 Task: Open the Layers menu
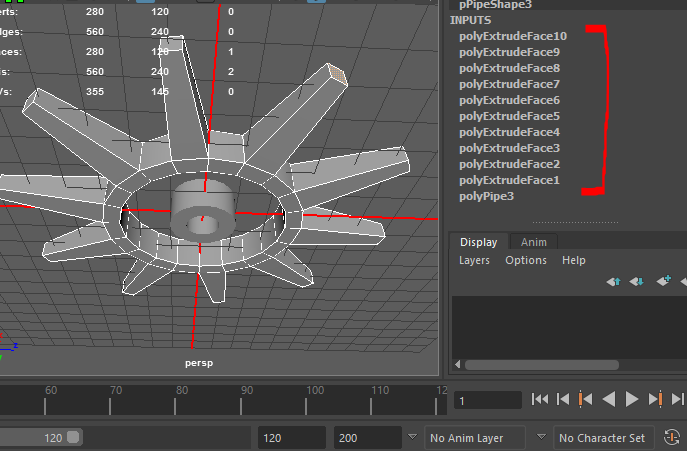click(x=475, y=260)
